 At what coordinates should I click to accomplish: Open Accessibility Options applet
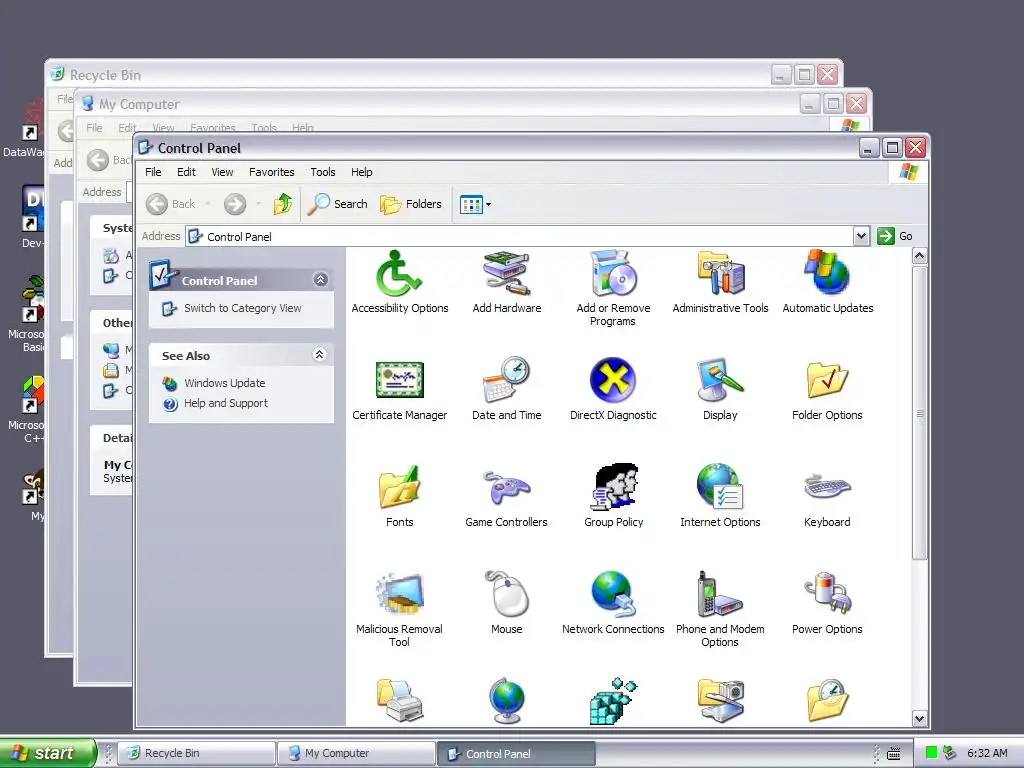pyautogui.click(x=399, y=282)
